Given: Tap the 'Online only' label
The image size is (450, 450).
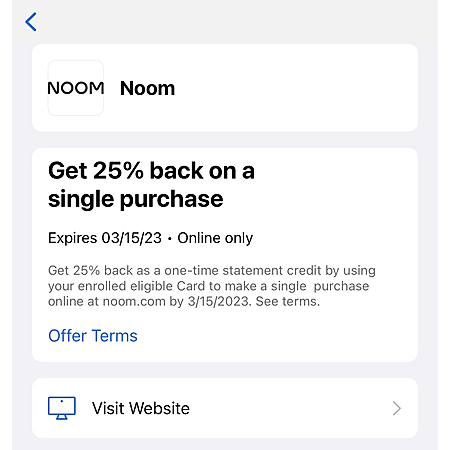Looking at the screenshot, I should pos(215,238).
